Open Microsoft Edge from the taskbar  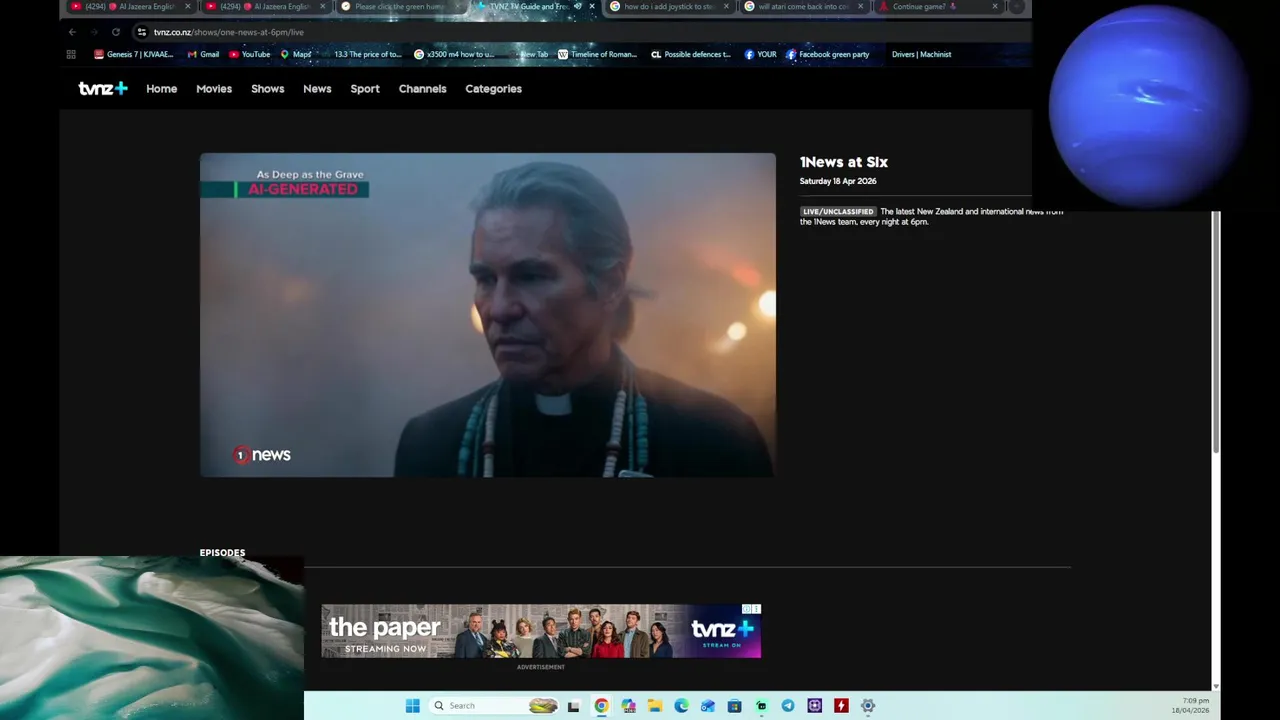tap(681, 706)
